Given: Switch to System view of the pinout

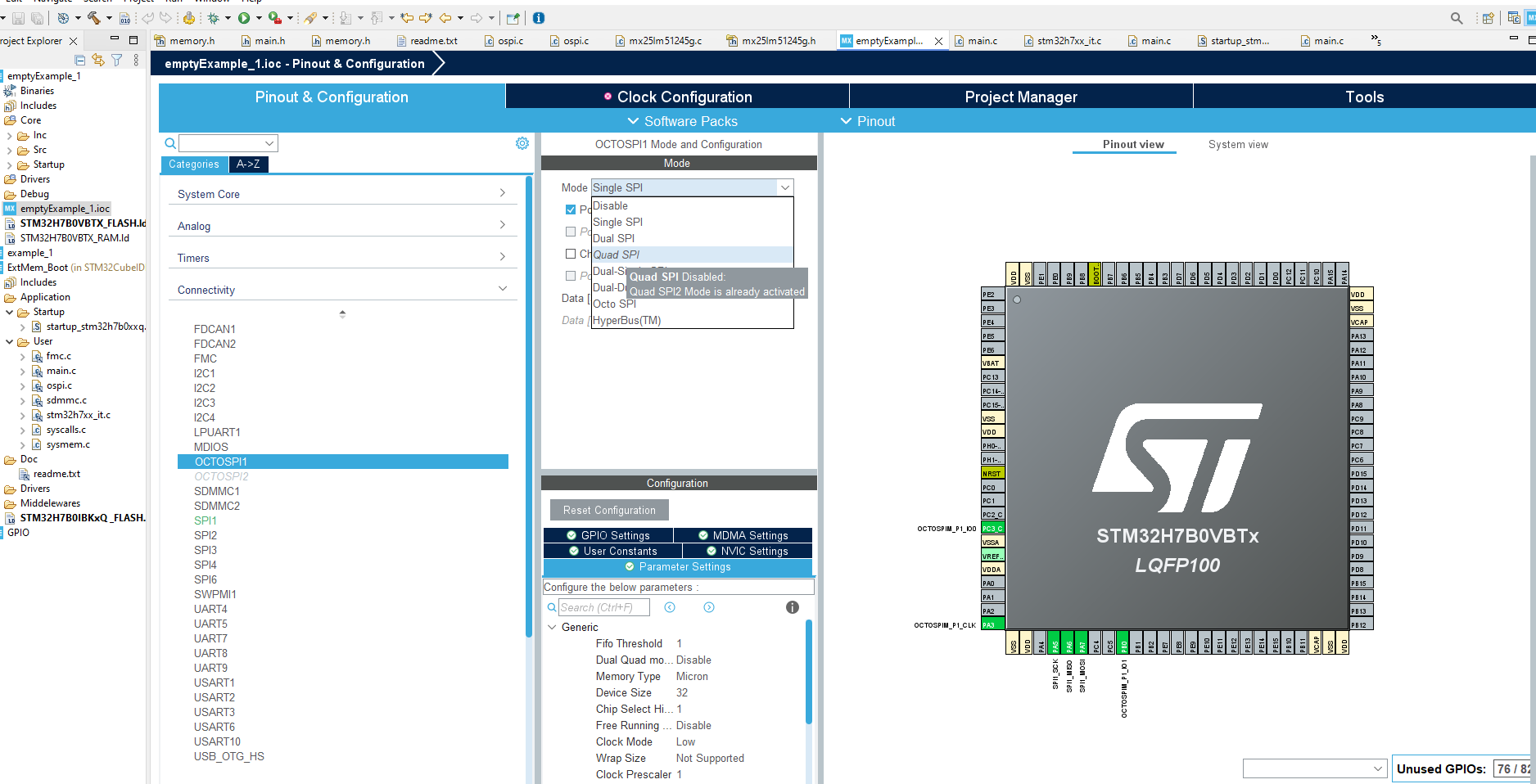Looking at the screenshot, I should [1238, 144].
